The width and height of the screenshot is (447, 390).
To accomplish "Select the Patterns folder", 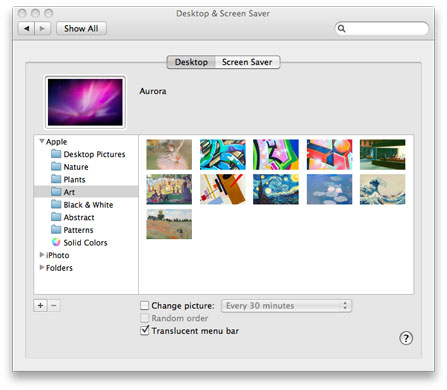I will click(86, 230).
